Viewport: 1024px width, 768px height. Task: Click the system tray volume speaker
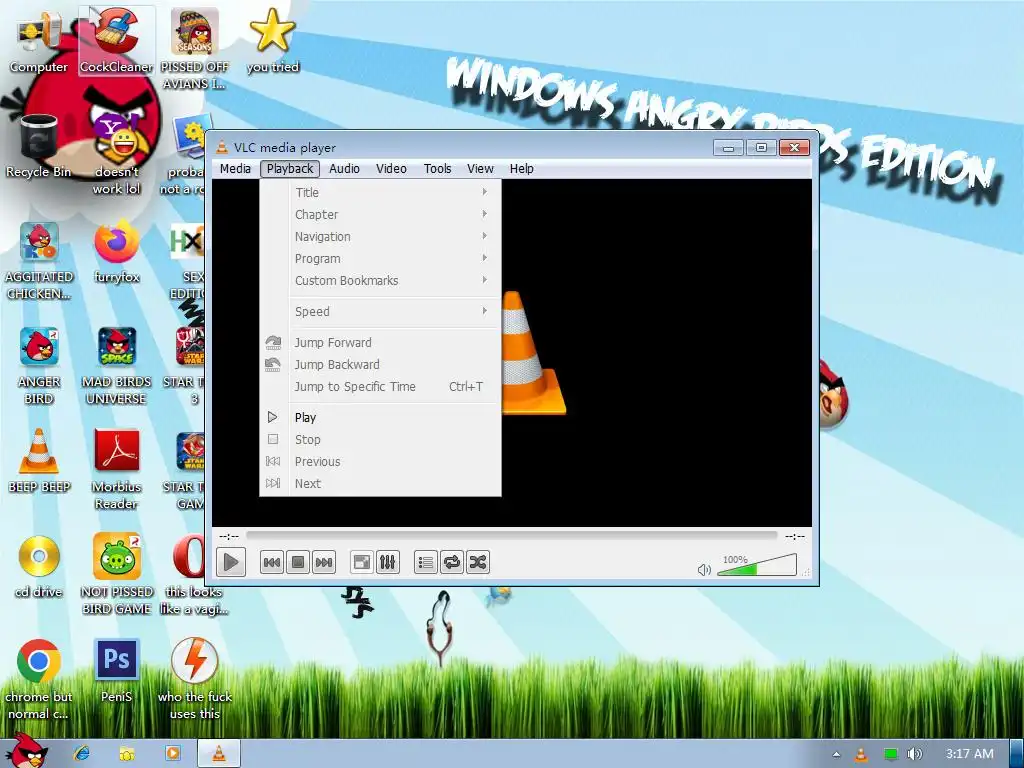(915, 754)
